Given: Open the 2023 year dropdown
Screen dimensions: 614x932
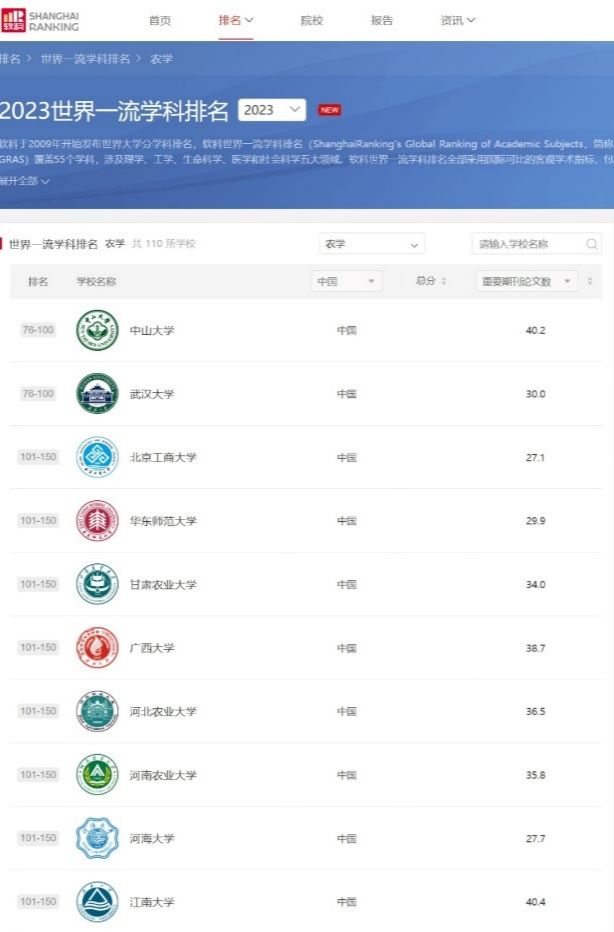Looking at the screenshot, I should click(x=272, y=110).
